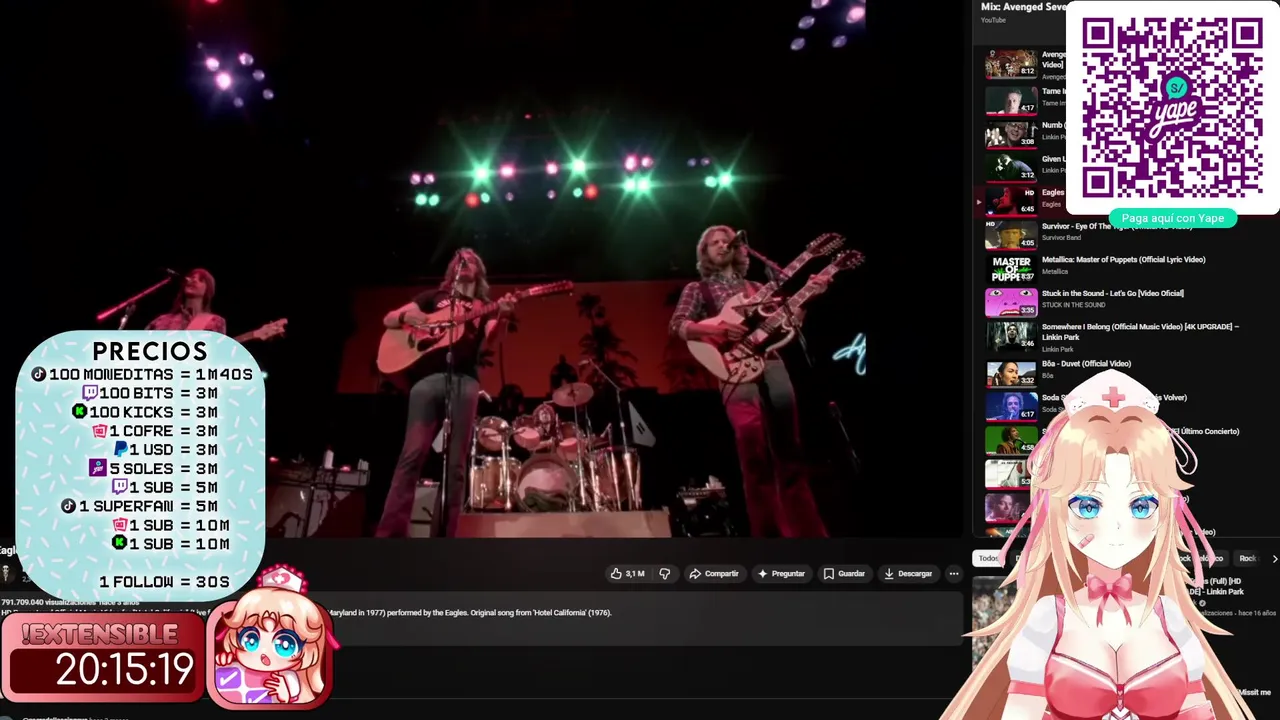Open Somewhere I Belong playlist entry
1280x720 pixels.
click(x=1140, y=332)
